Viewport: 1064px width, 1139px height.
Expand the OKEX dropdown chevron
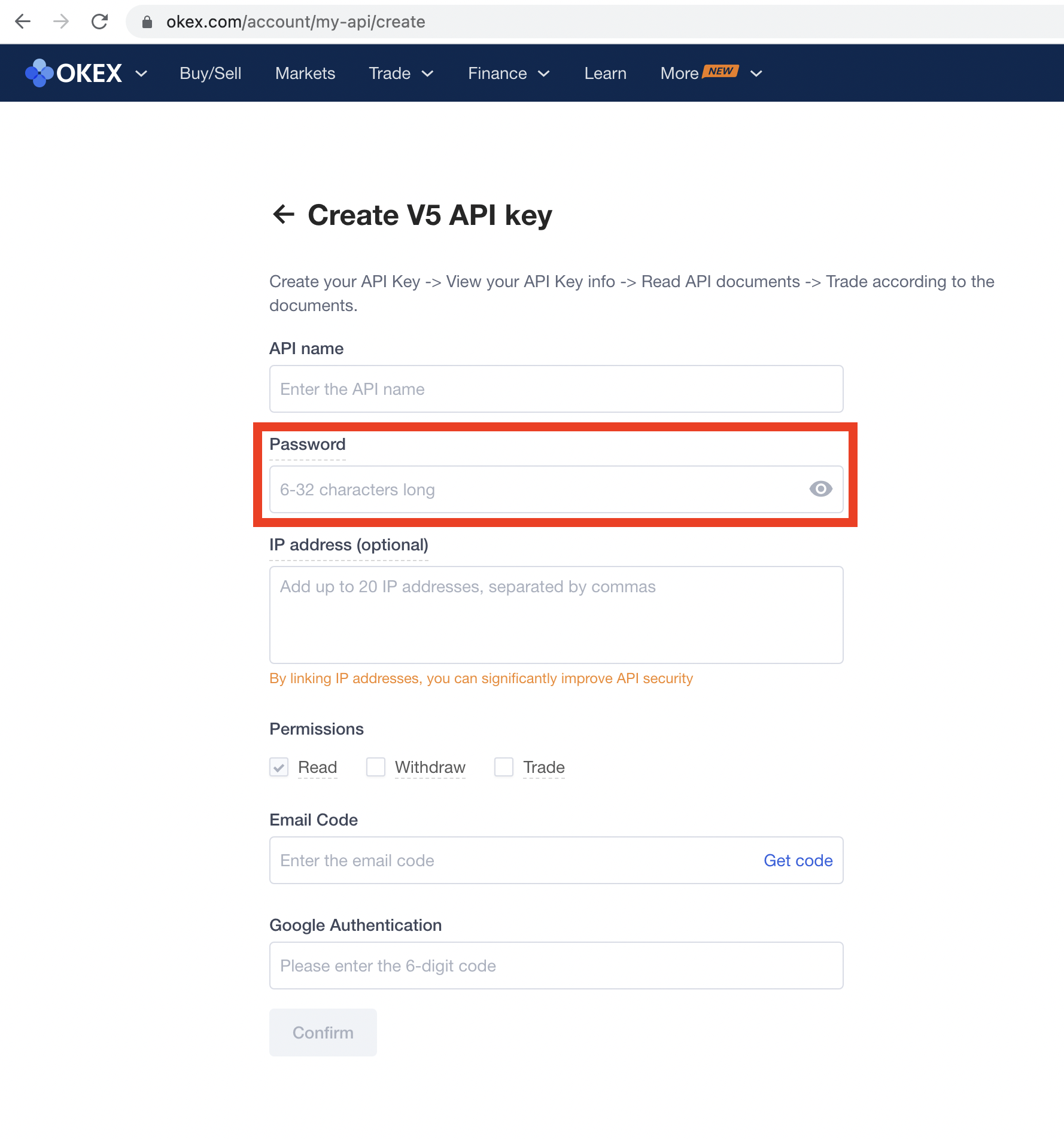click(x=141, y=73)
